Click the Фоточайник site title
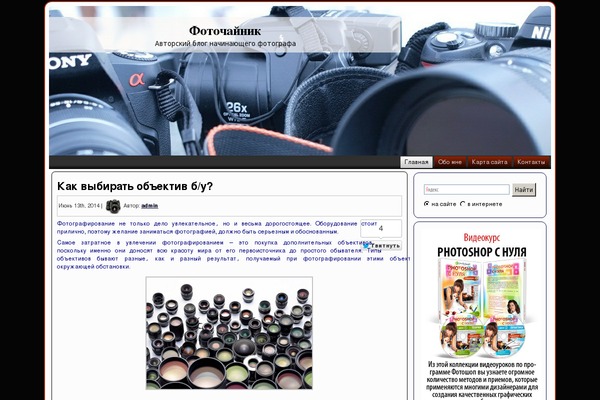600x400 pixels. pos(225,31)
